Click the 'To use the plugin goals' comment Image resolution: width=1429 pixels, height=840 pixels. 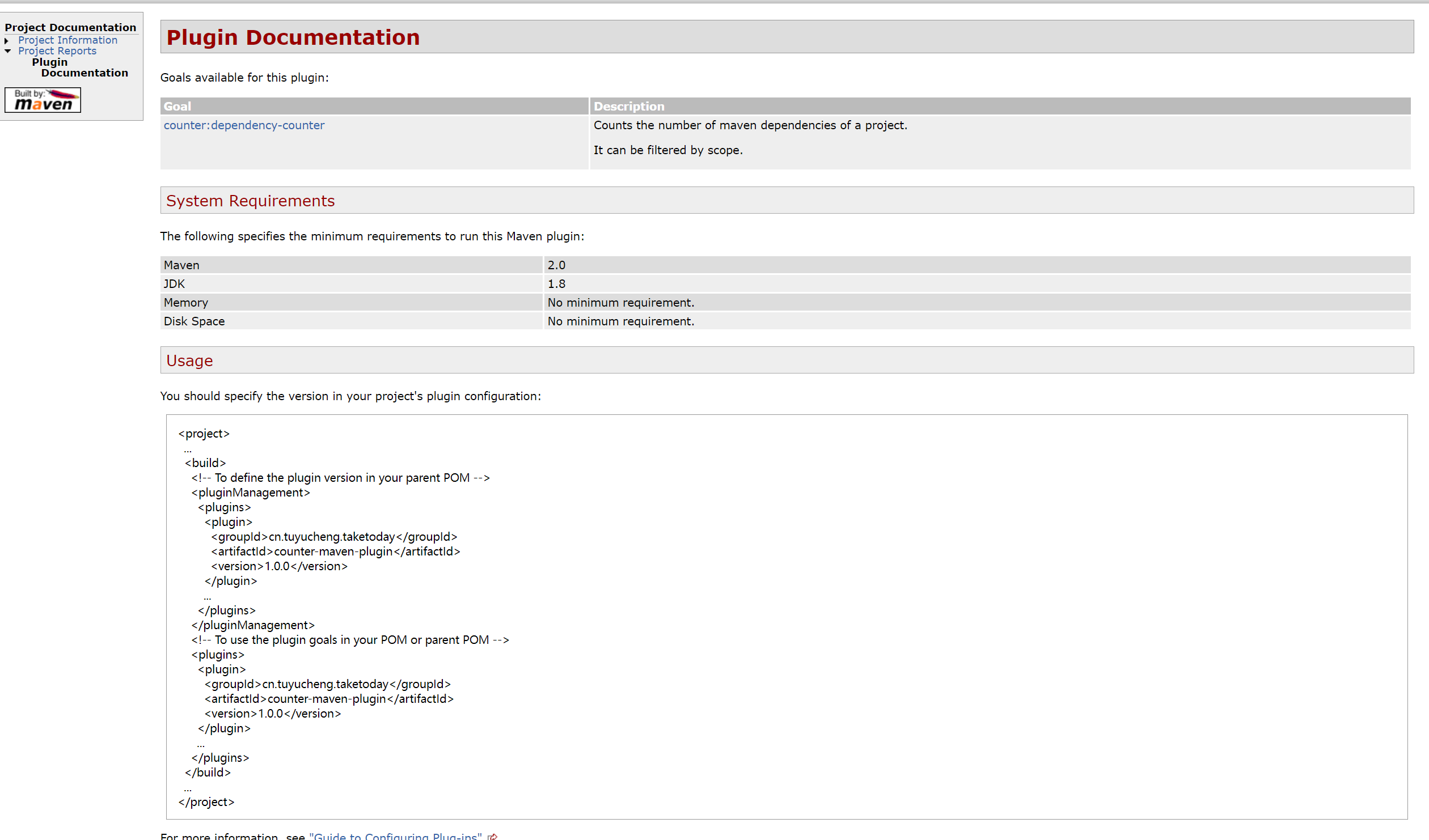(x=350, y=640)
